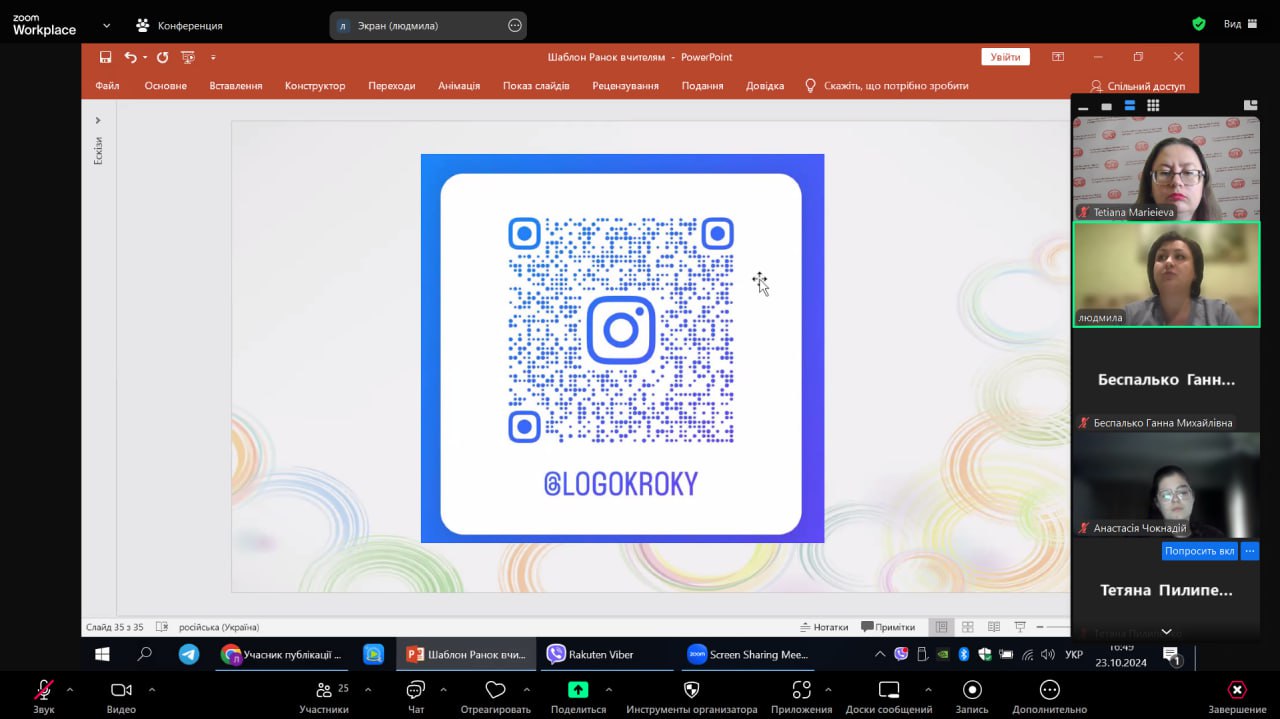Expand video options arrow next to Видео
This screenshot has height=719, width=1280.
(151, 689)
